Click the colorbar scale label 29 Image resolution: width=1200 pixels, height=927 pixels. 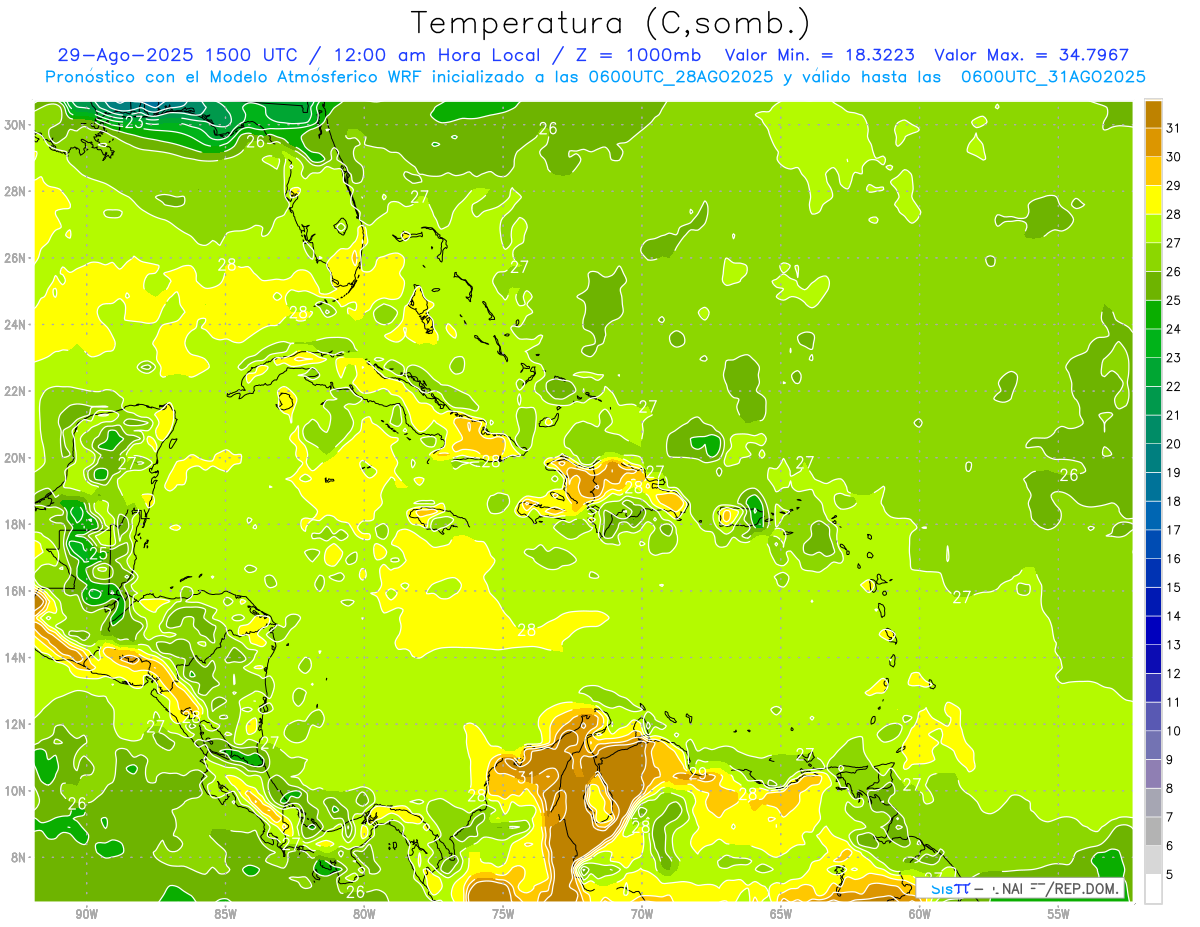tap(1173, 185)
